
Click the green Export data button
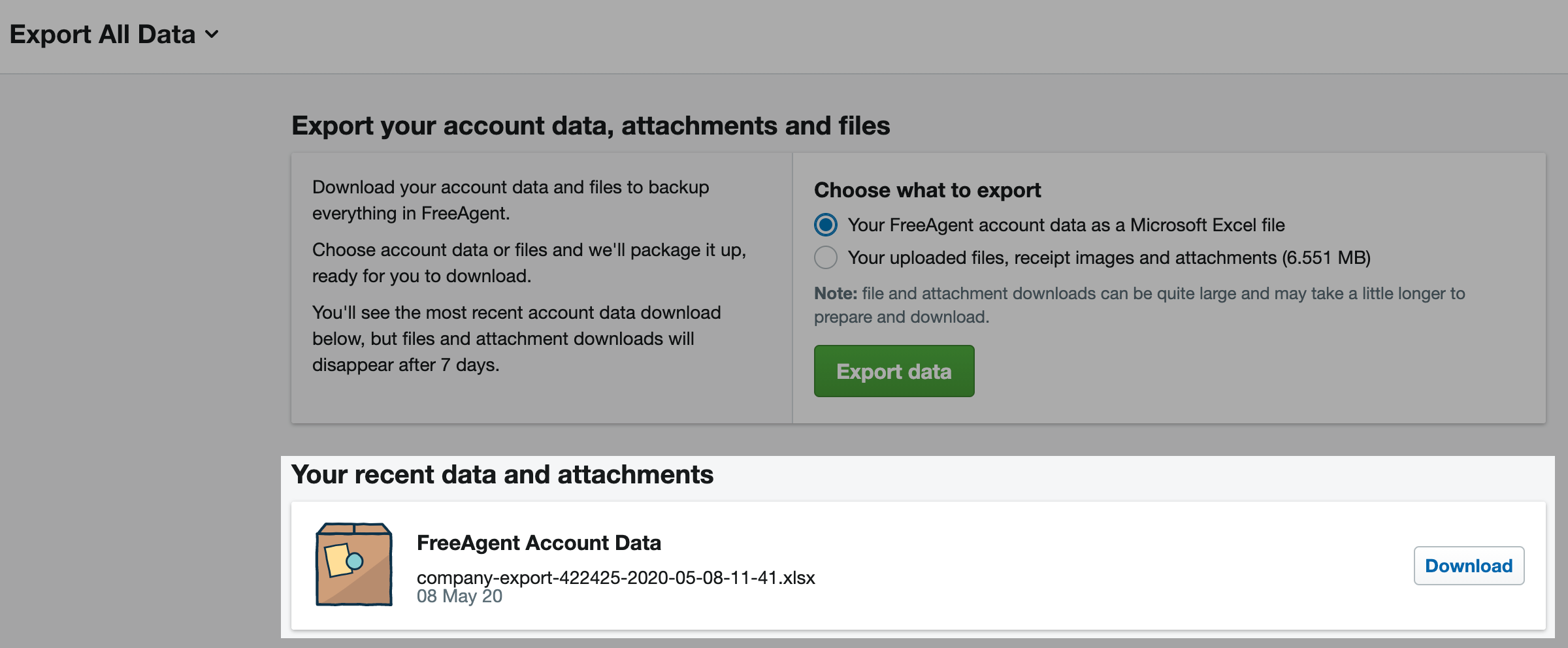pyautogui.click(x=894, y=371)
